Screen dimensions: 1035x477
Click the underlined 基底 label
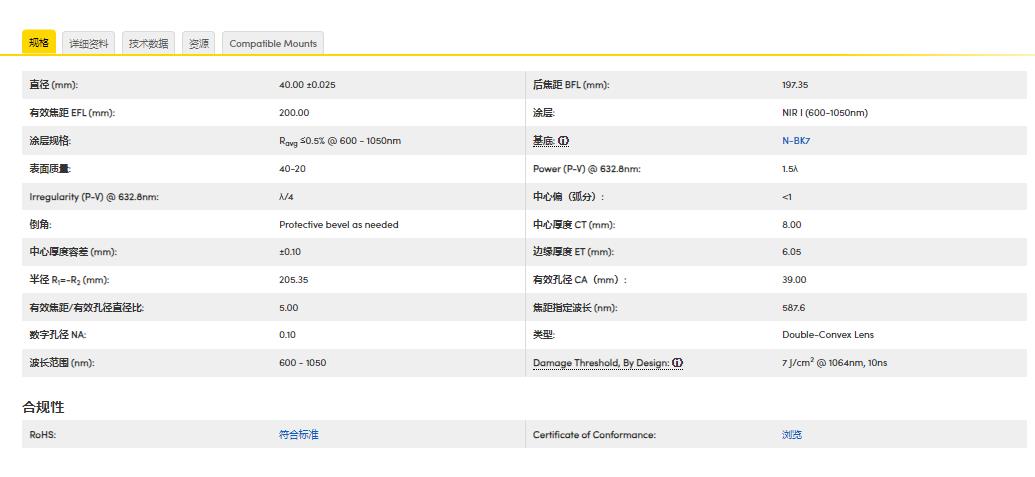tap(543, 141)
